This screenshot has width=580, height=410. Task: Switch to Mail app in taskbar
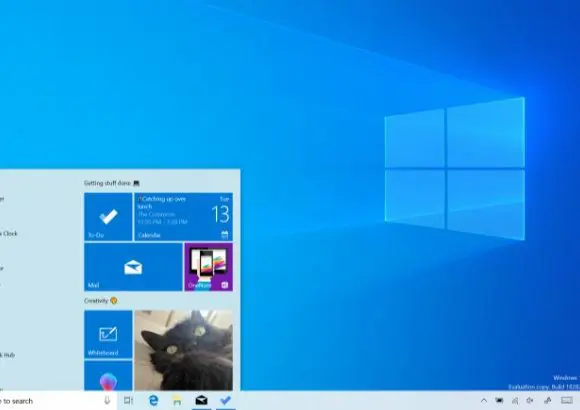coord(201,400)
